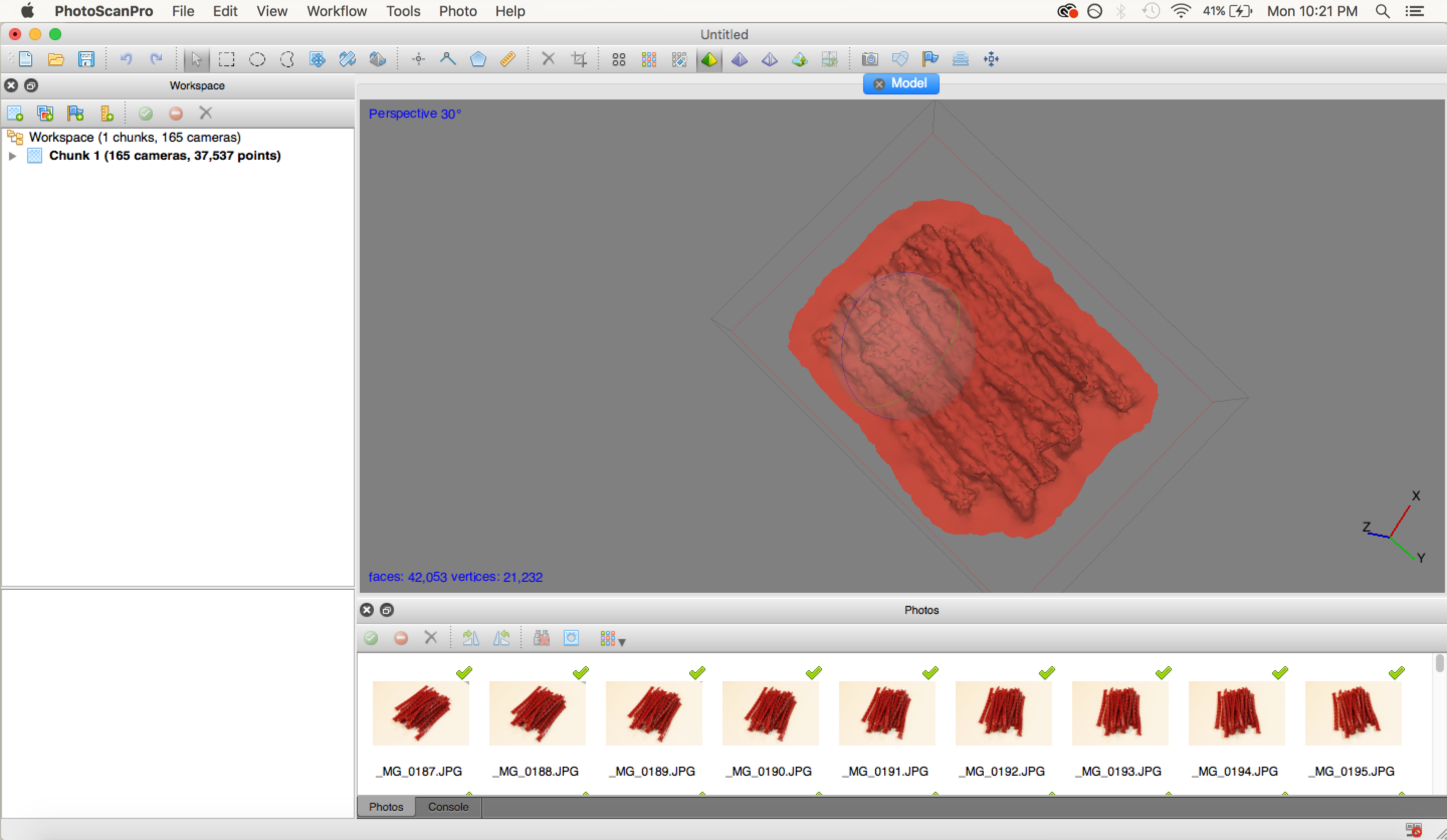This screenshot has height=840, width=1447.
Task: Switch to the Console tab
Action: click(x=448, y=807)
